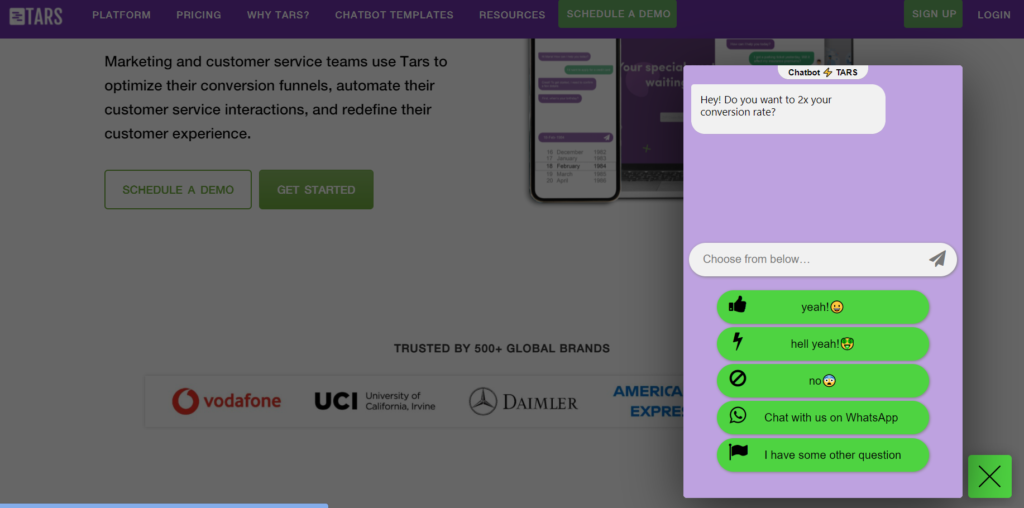Open the Platform menu
Screen dimensions: 1024x508
[121, 15]
